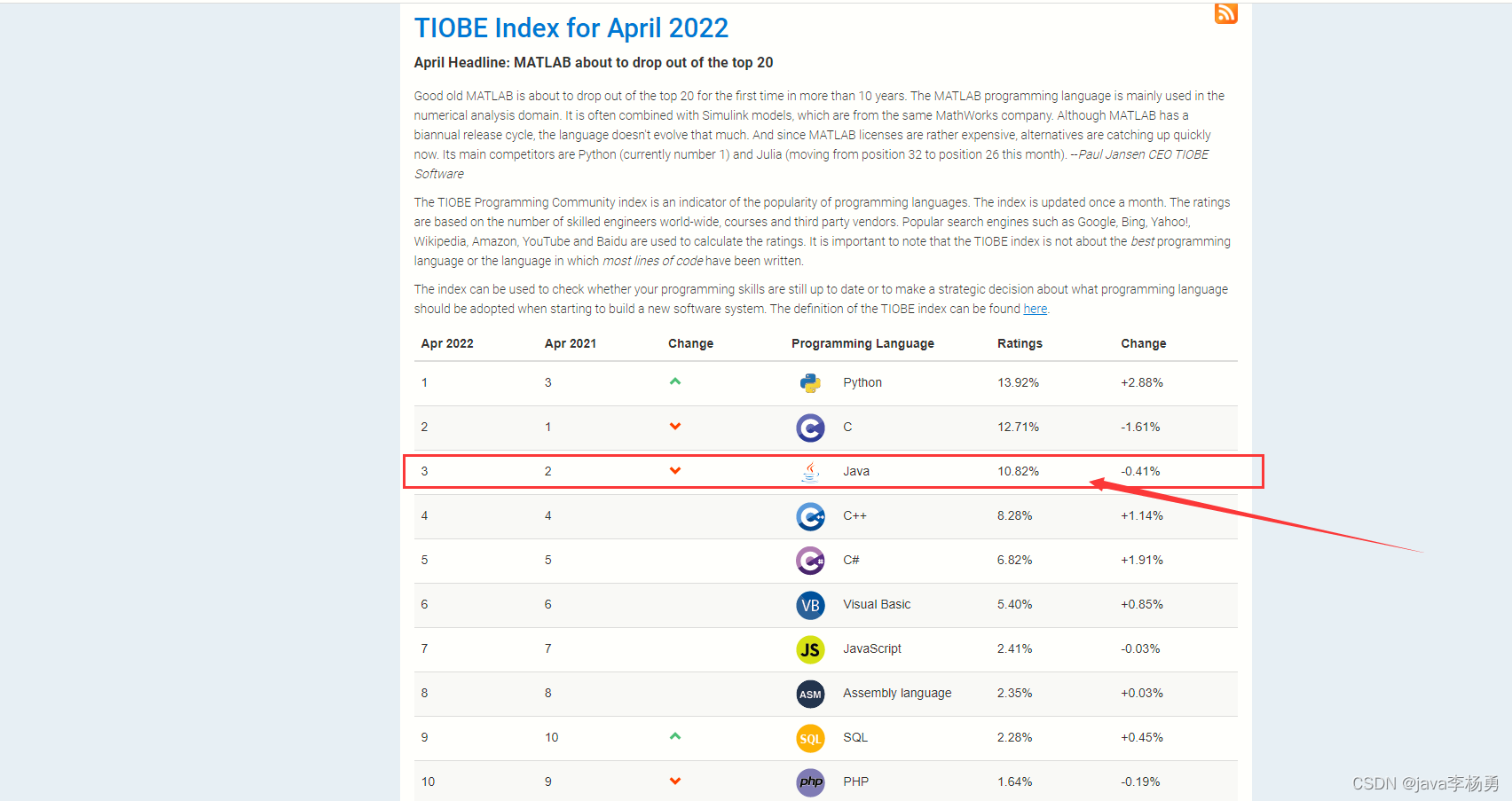
Task: Click the 'Apr 2022' column header
Action: click(447, 343)
